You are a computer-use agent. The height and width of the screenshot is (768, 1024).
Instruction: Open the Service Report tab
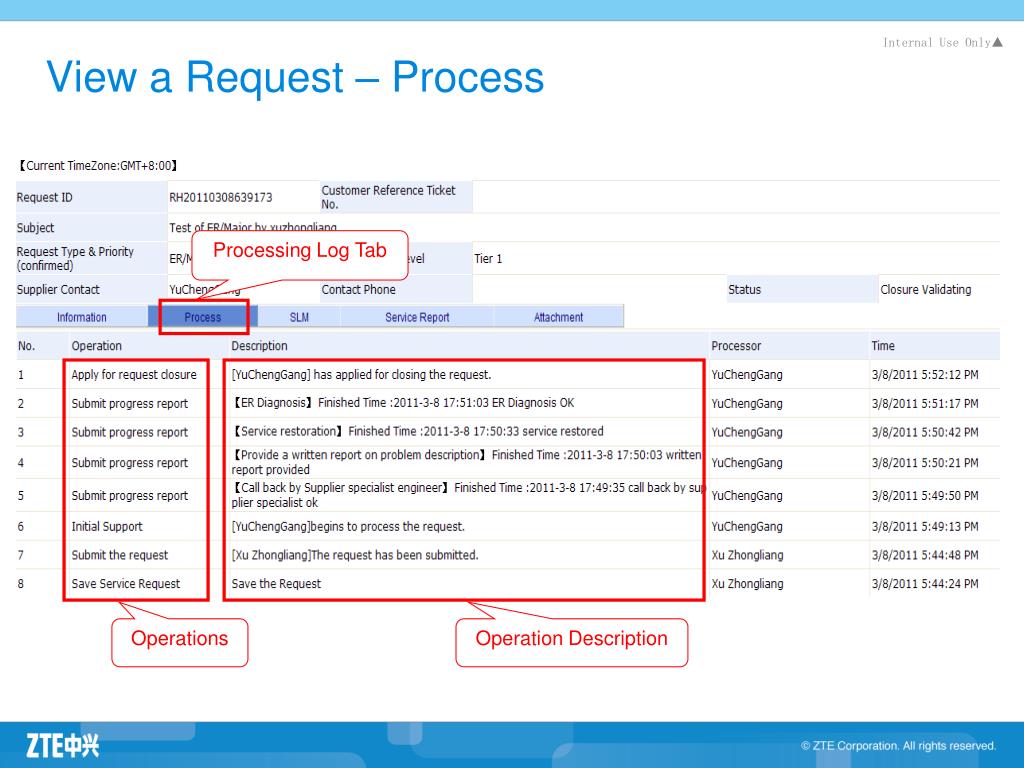(417, 317)
